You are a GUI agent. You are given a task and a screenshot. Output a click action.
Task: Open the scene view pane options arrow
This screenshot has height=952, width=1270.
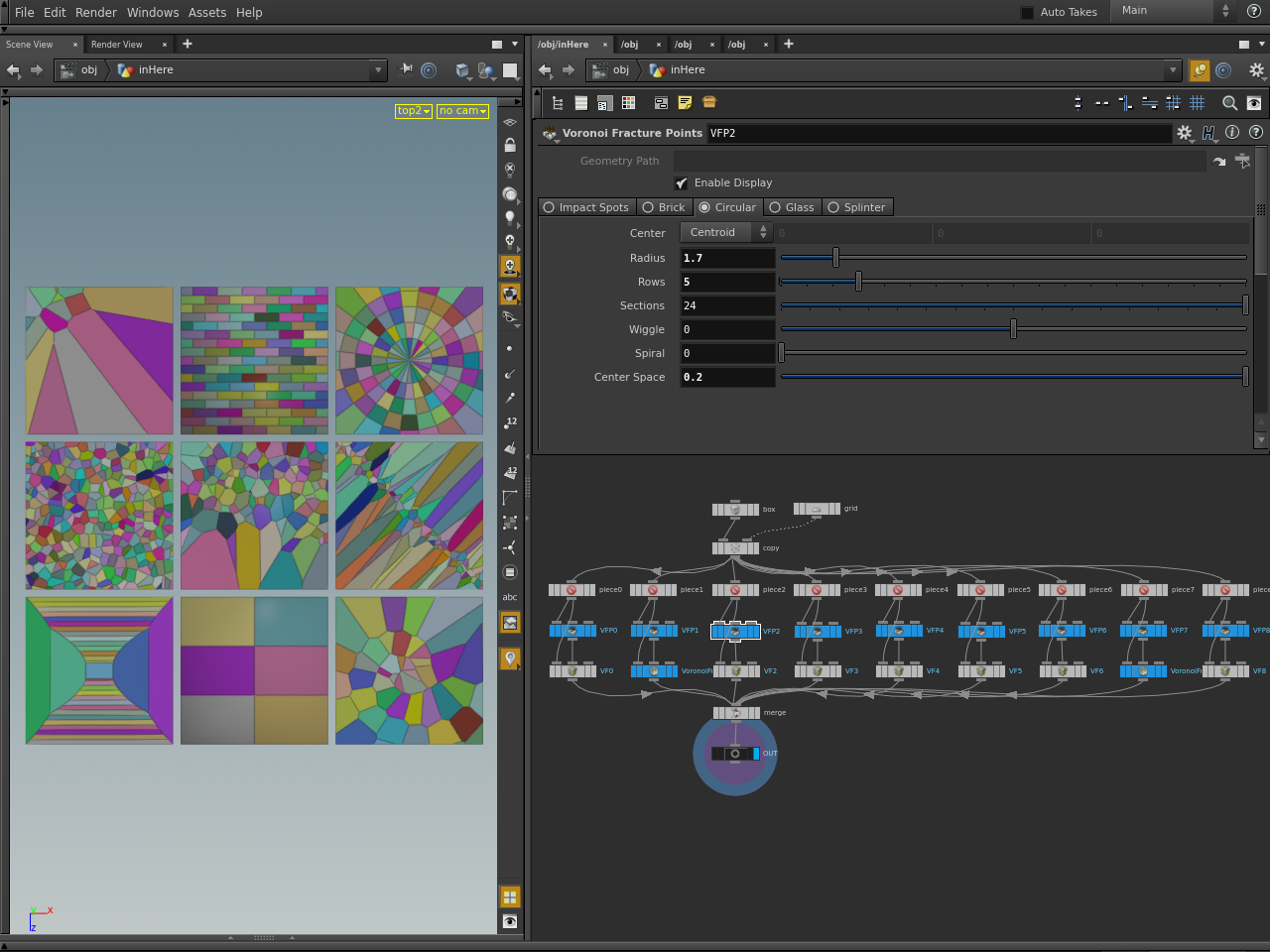(515, 44)
